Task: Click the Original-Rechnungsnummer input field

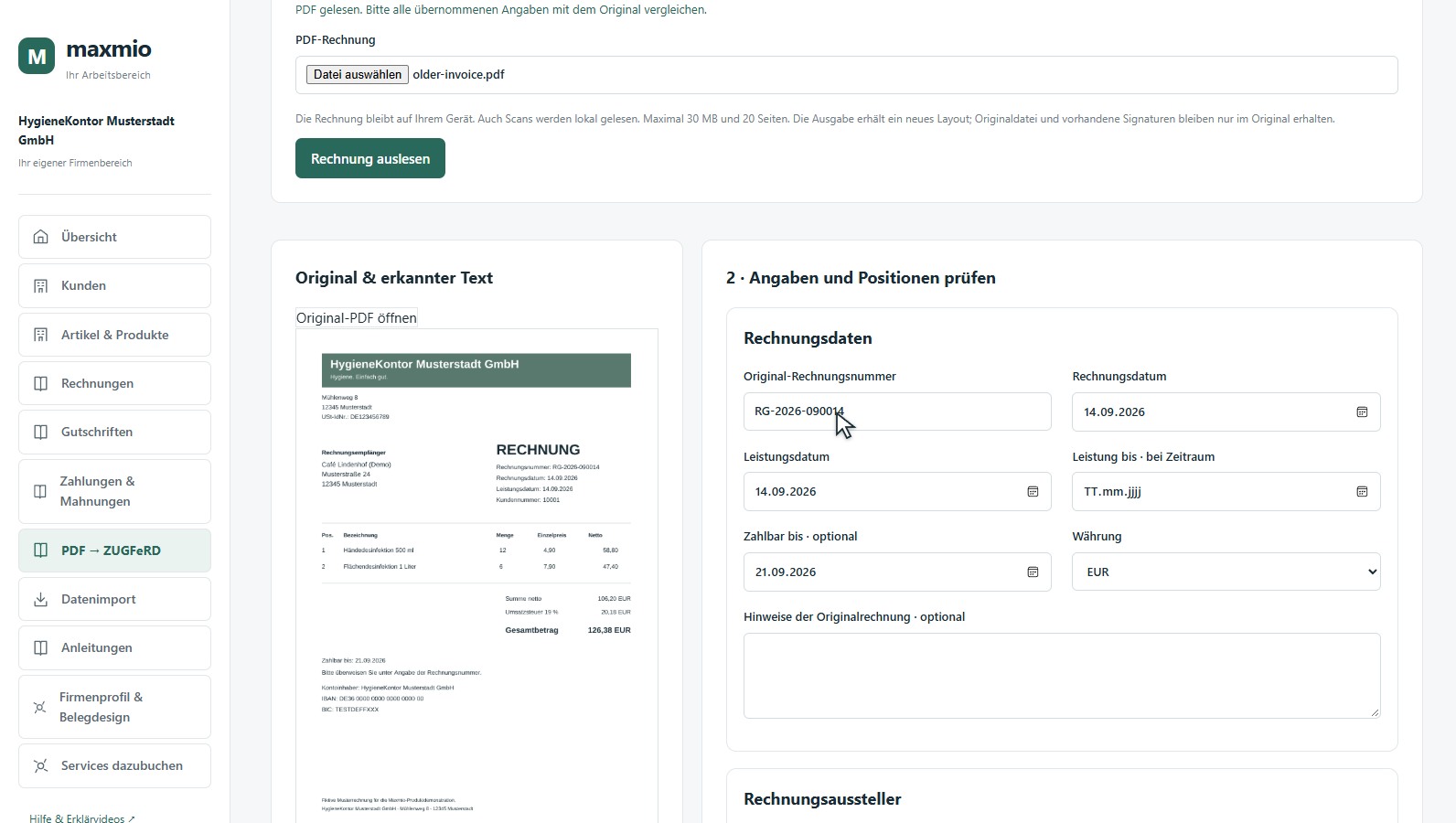Action: pyautogui.click(x=897, y=411)
